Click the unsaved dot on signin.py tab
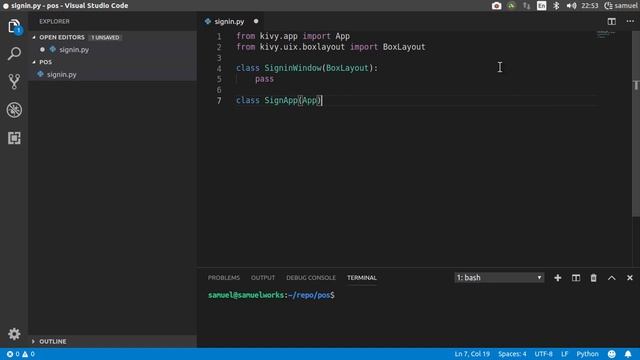 256,21
